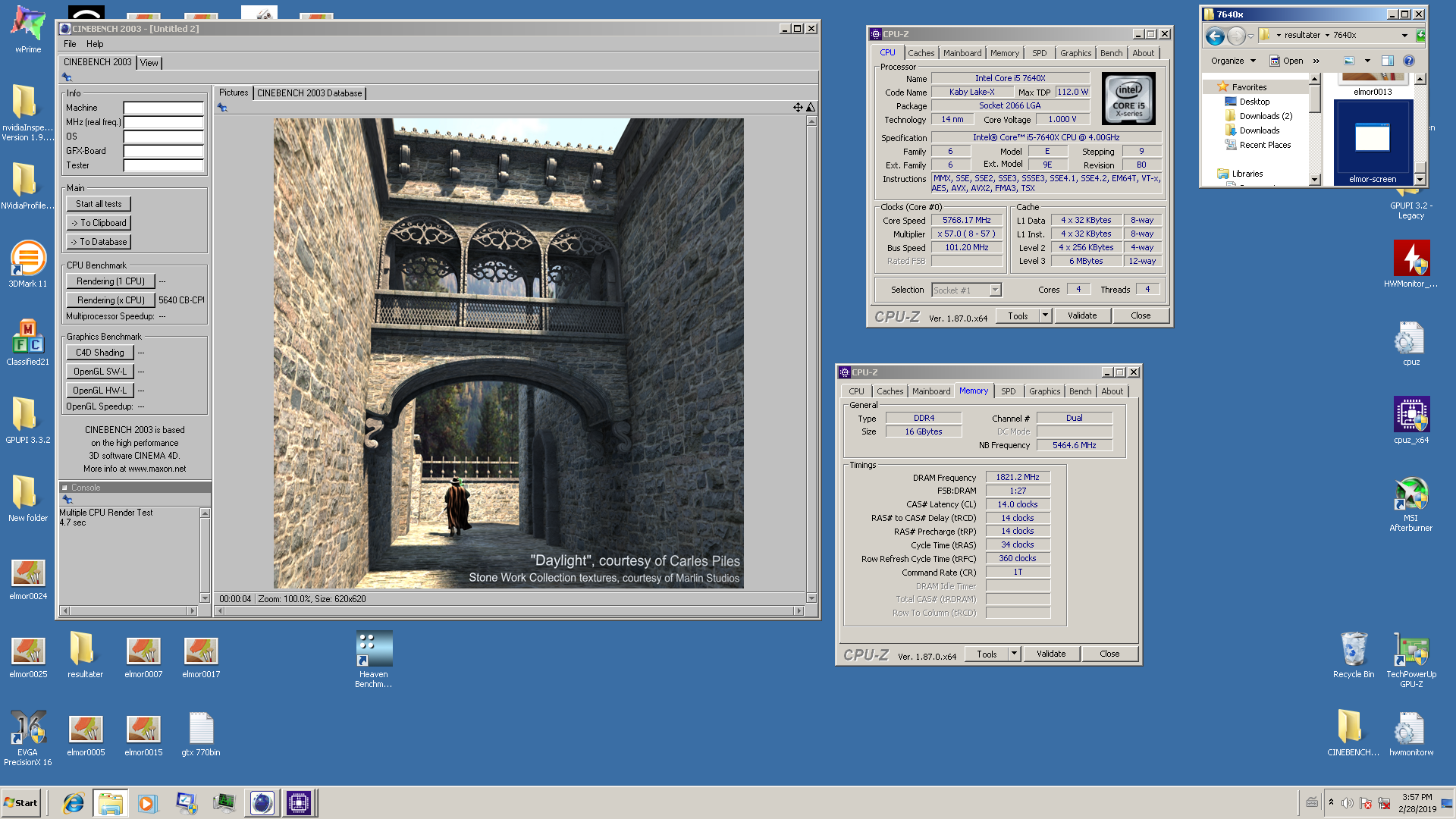The width and height of the screenshot is (1456, 819).
Task: Switch to CPU-Z taskbar button
Action: tap(299, 803)
